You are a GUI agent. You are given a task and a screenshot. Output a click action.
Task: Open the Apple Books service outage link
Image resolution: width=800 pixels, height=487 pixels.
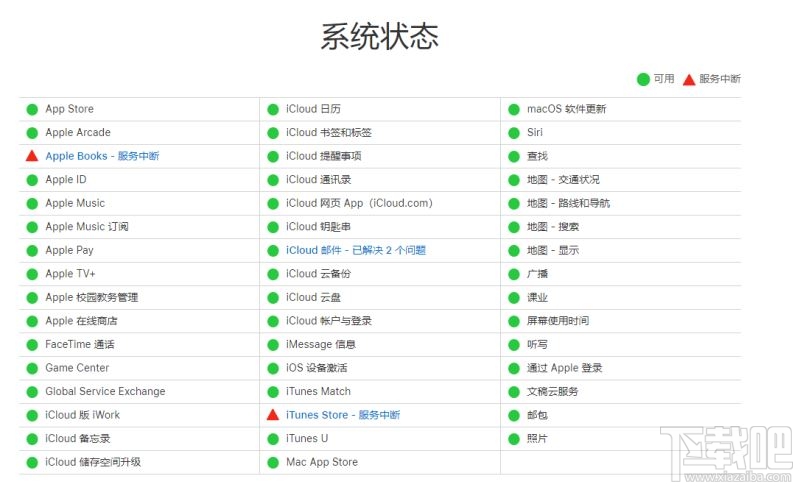click(x=102, y=156)
